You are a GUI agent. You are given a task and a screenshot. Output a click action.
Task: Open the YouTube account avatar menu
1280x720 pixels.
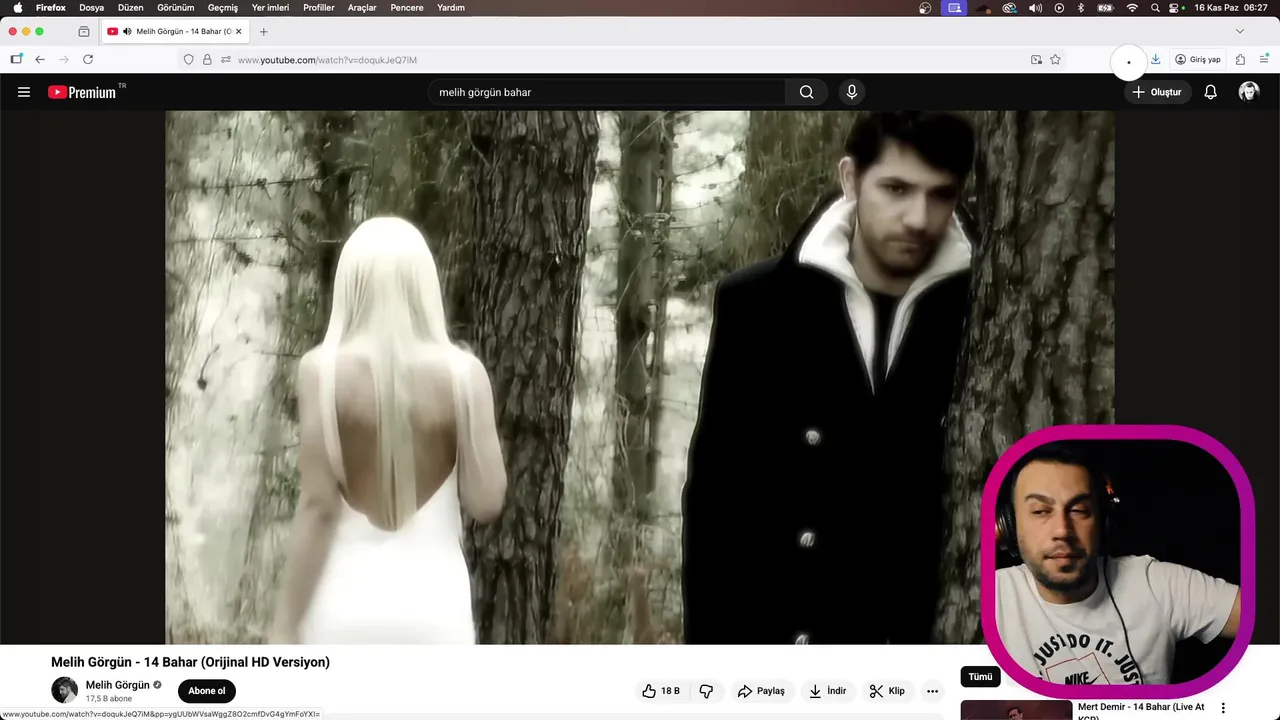click(1248, 92)
